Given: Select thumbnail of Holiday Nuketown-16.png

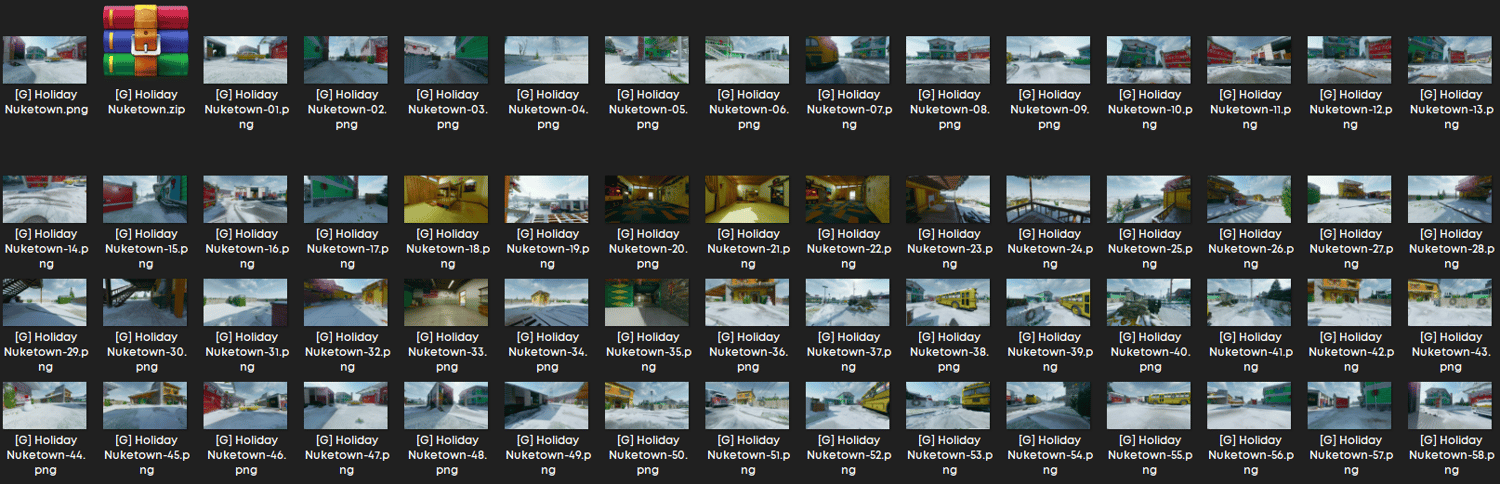Looking at the screenshot, I should pos(245,199).
